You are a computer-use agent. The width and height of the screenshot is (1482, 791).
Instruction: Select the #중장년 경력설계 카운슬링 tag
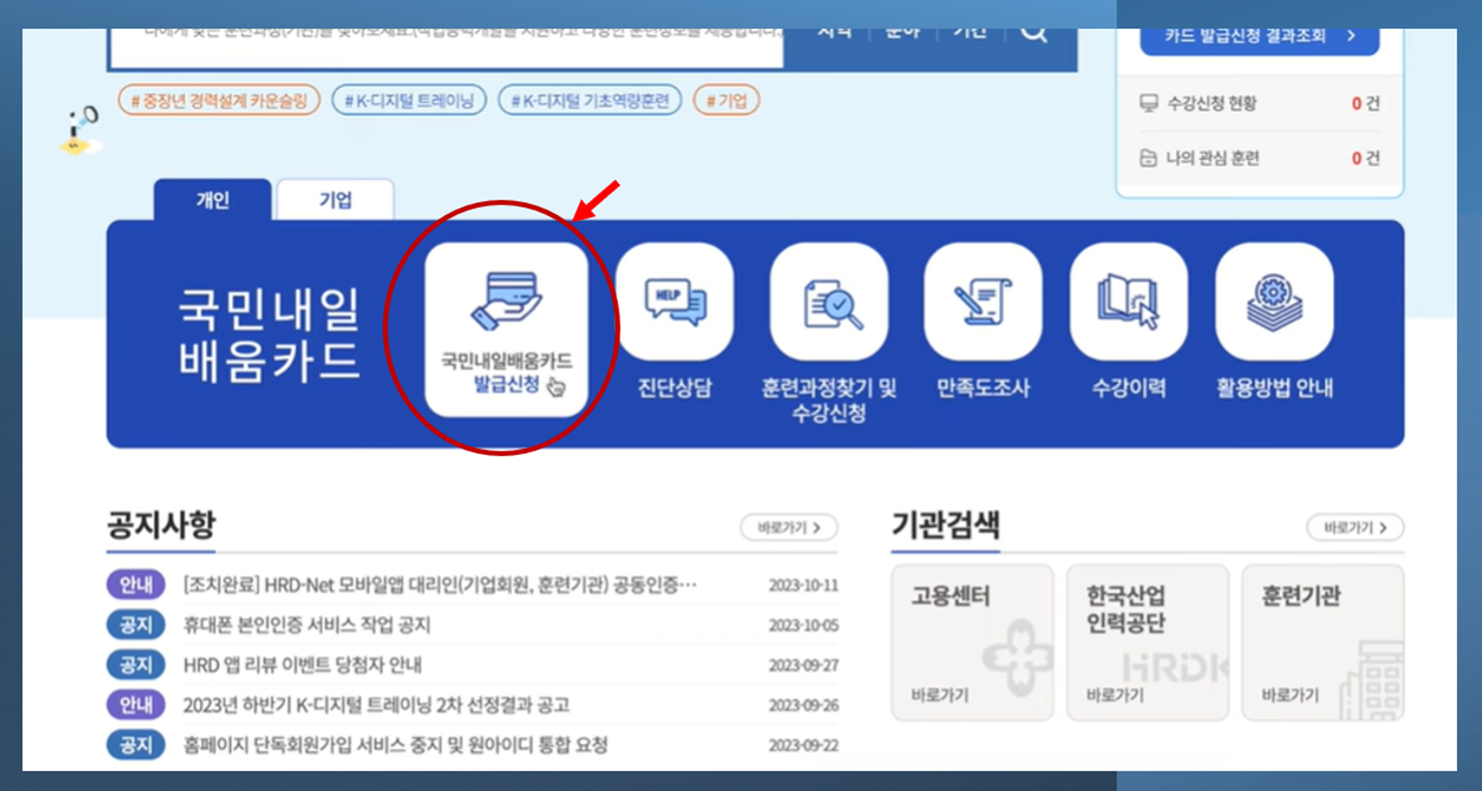pos(219,100)
